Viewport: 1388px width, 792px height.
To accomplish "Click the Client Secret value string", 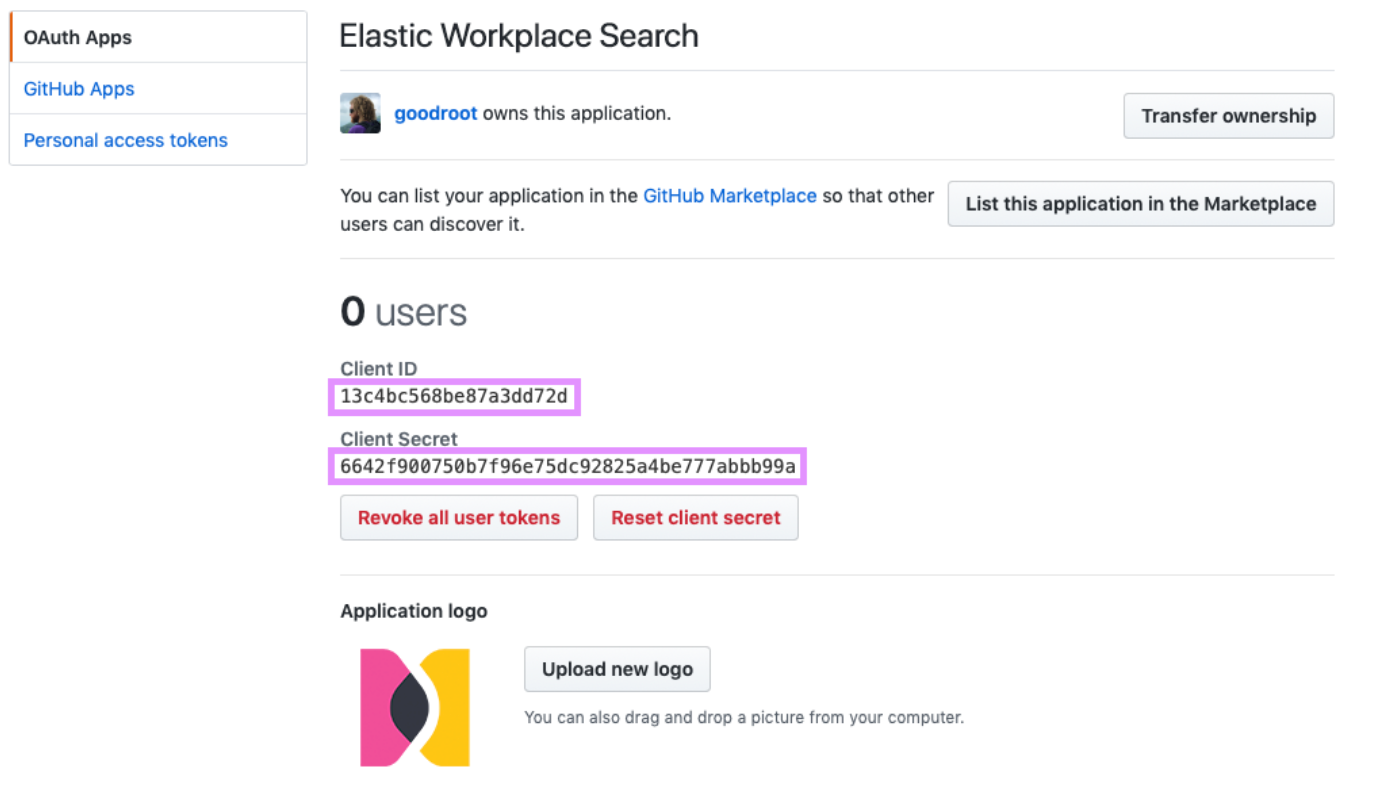I will 568,466.
